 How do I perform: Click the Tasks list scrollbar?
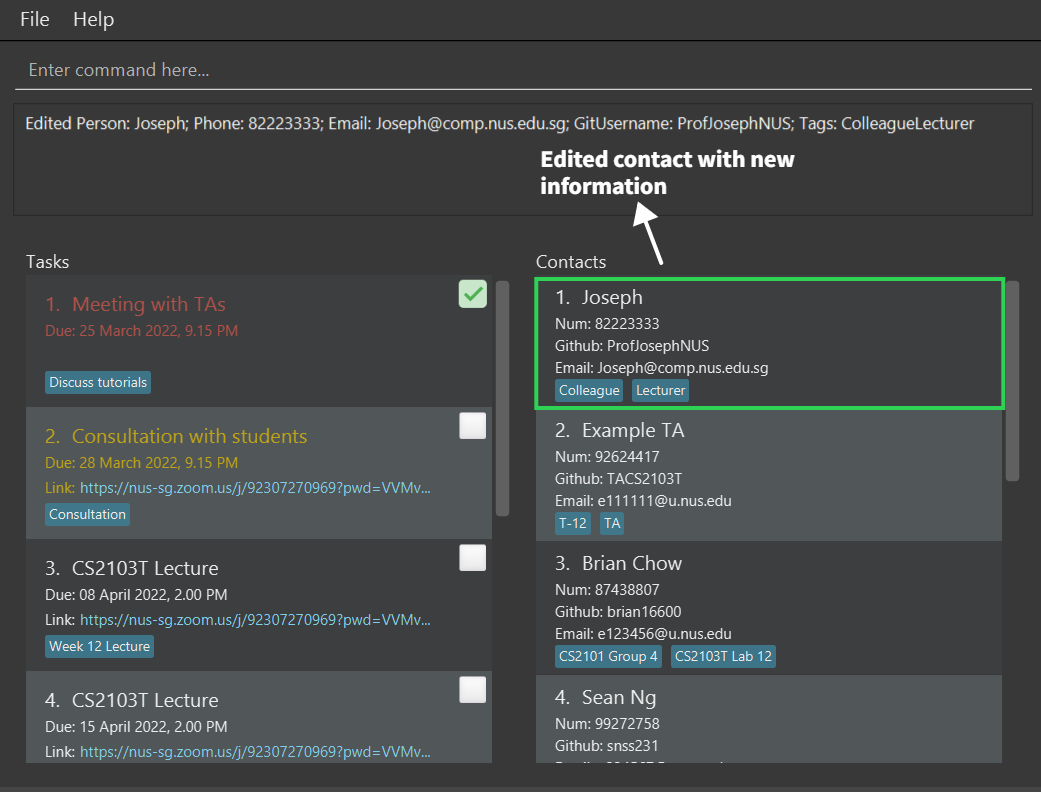click(503, 398)
